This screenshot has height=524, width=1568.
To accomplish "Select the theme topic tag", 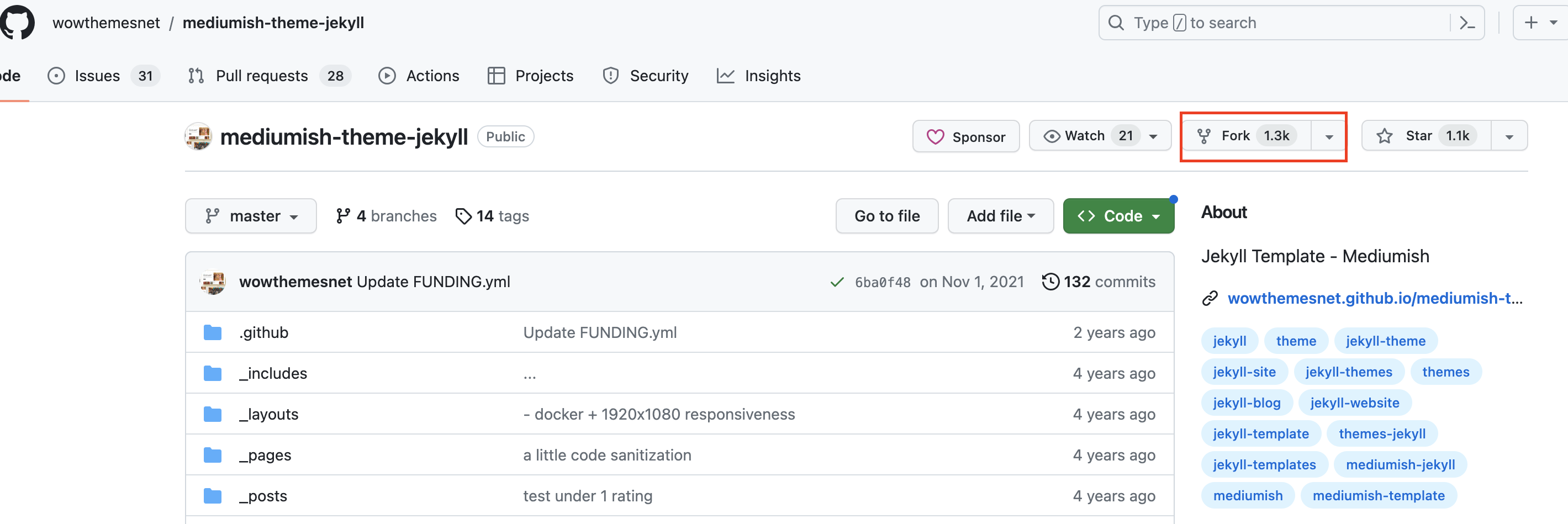I will [x=1295, y=341].
